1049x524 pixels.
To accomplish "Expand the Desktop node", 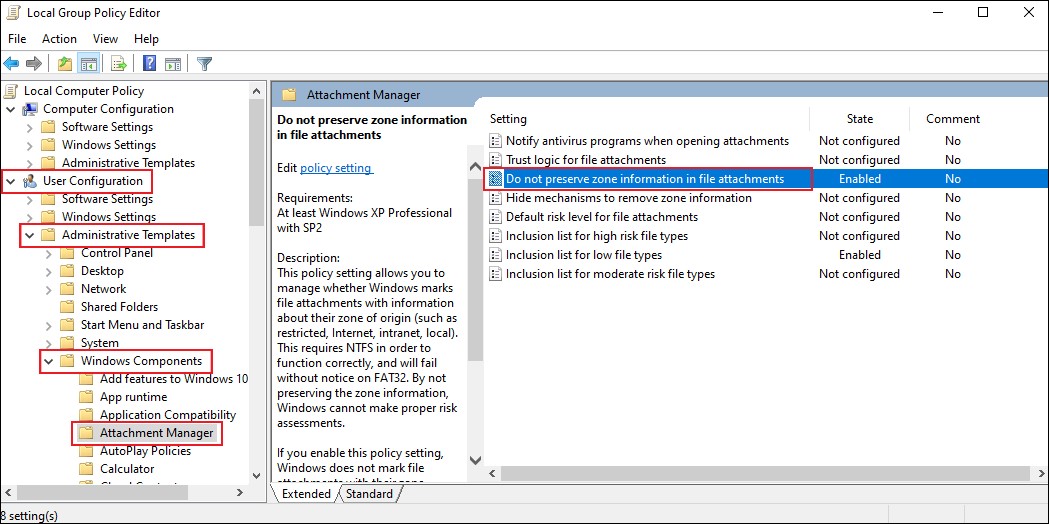I will point(48,271).
